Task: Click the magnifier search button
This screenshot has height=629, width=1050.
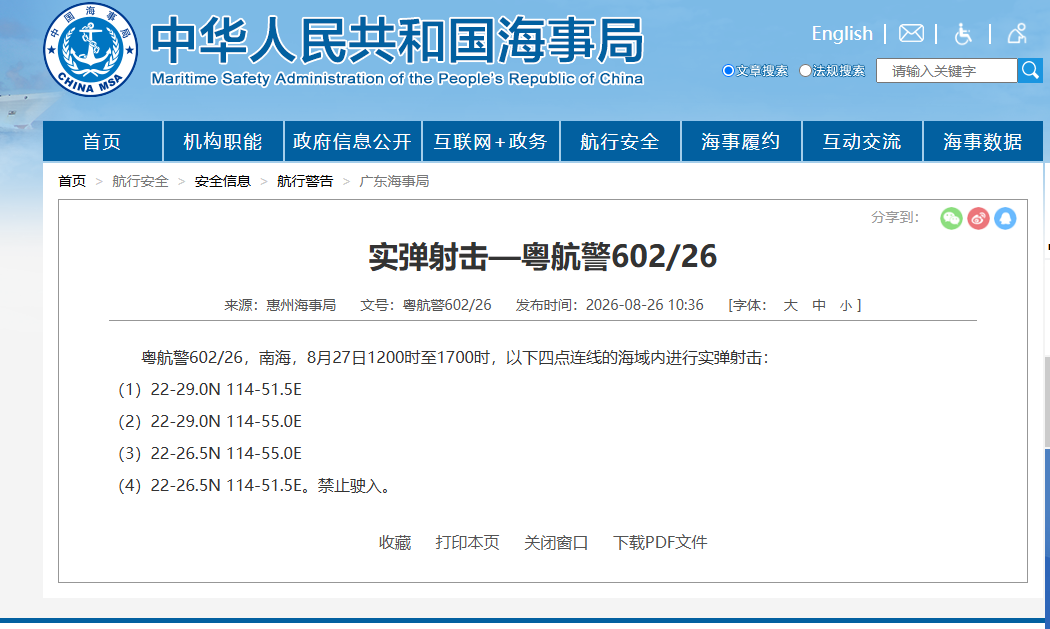Action: point(1030,70)
